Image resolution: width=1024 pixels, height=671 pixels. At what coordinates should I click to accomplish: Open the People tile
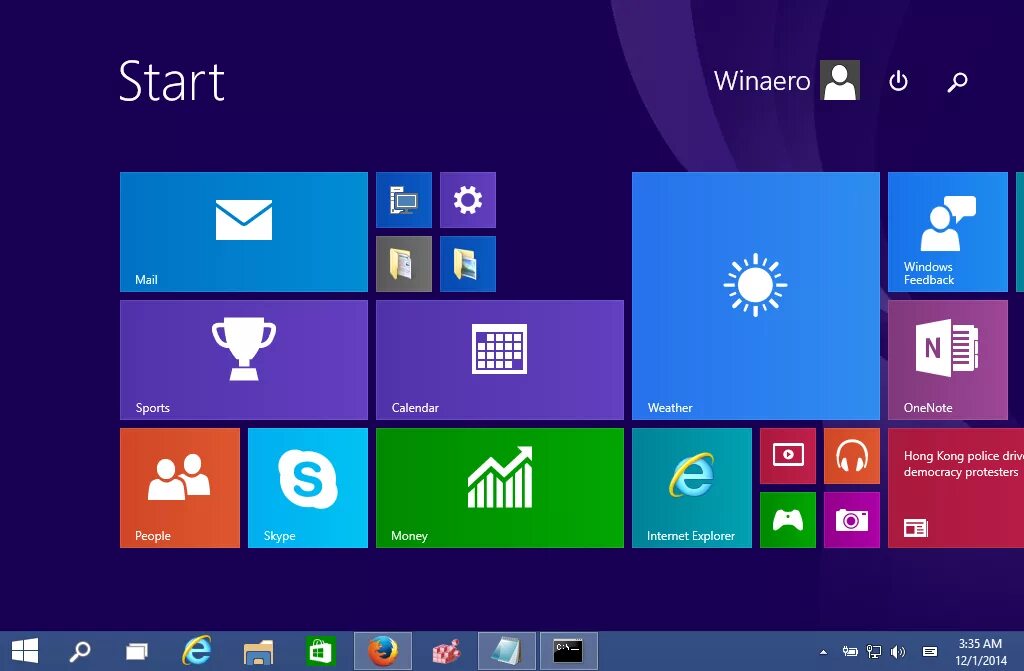180,488
